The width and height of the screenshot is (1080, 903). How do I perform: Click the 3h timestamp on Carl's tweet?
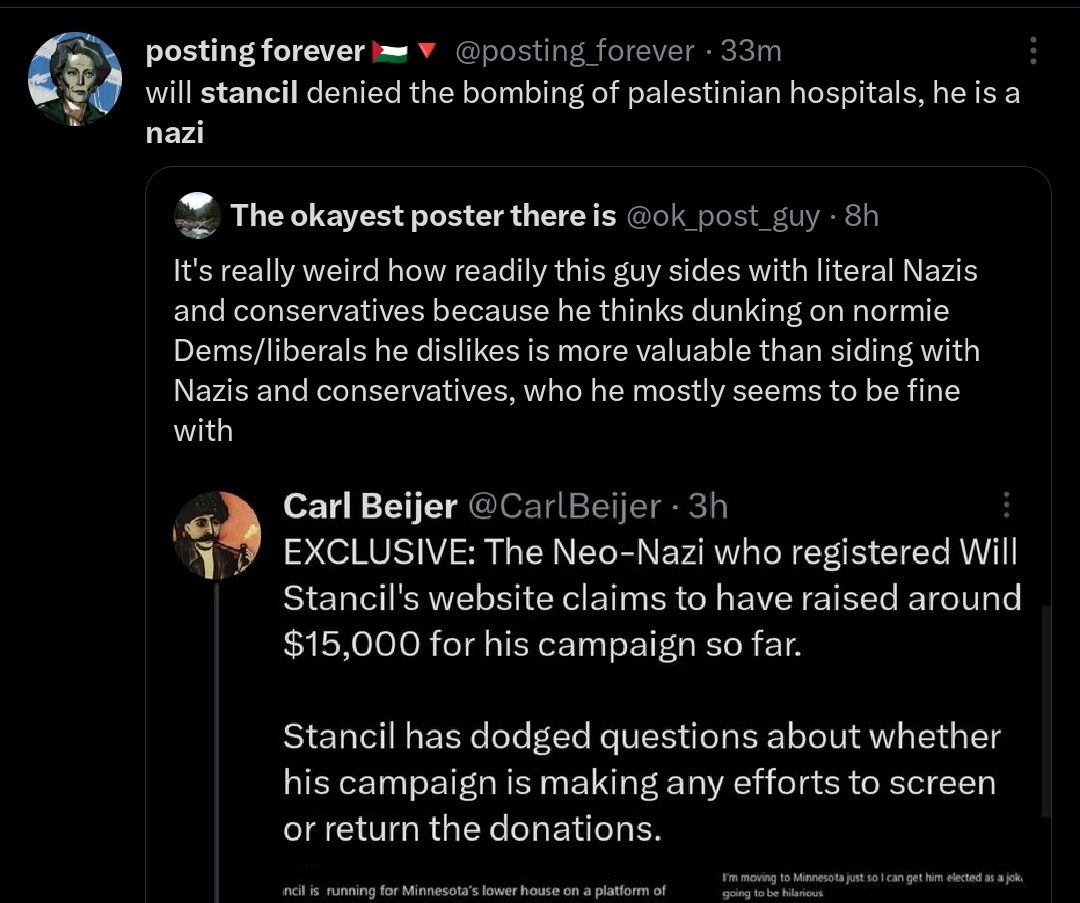point(707,506)
